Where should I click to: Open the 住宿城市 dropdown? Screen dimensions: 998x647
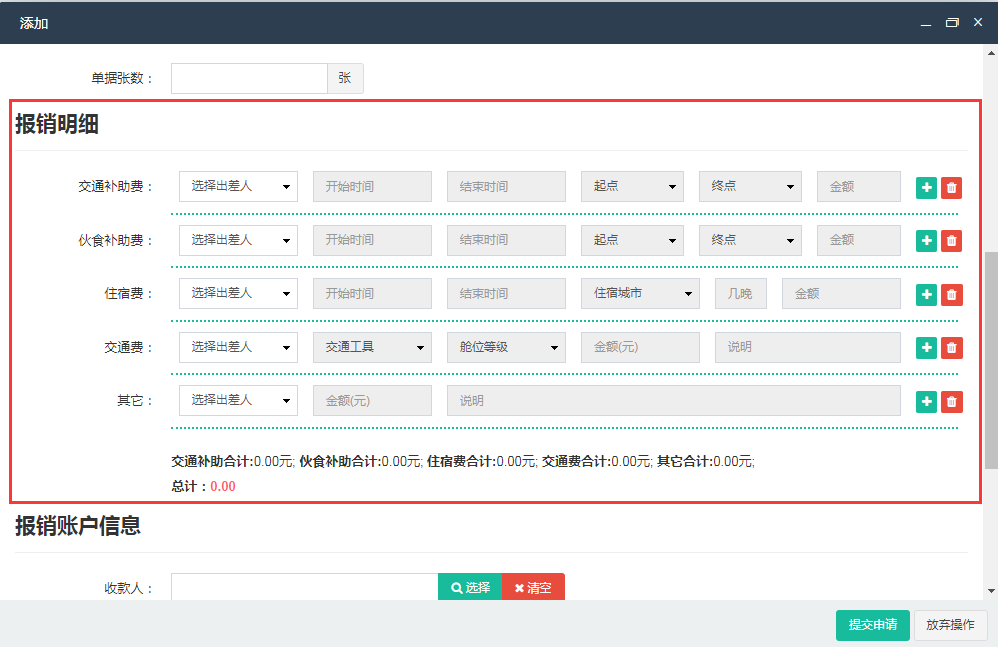[x=640, y=293]
